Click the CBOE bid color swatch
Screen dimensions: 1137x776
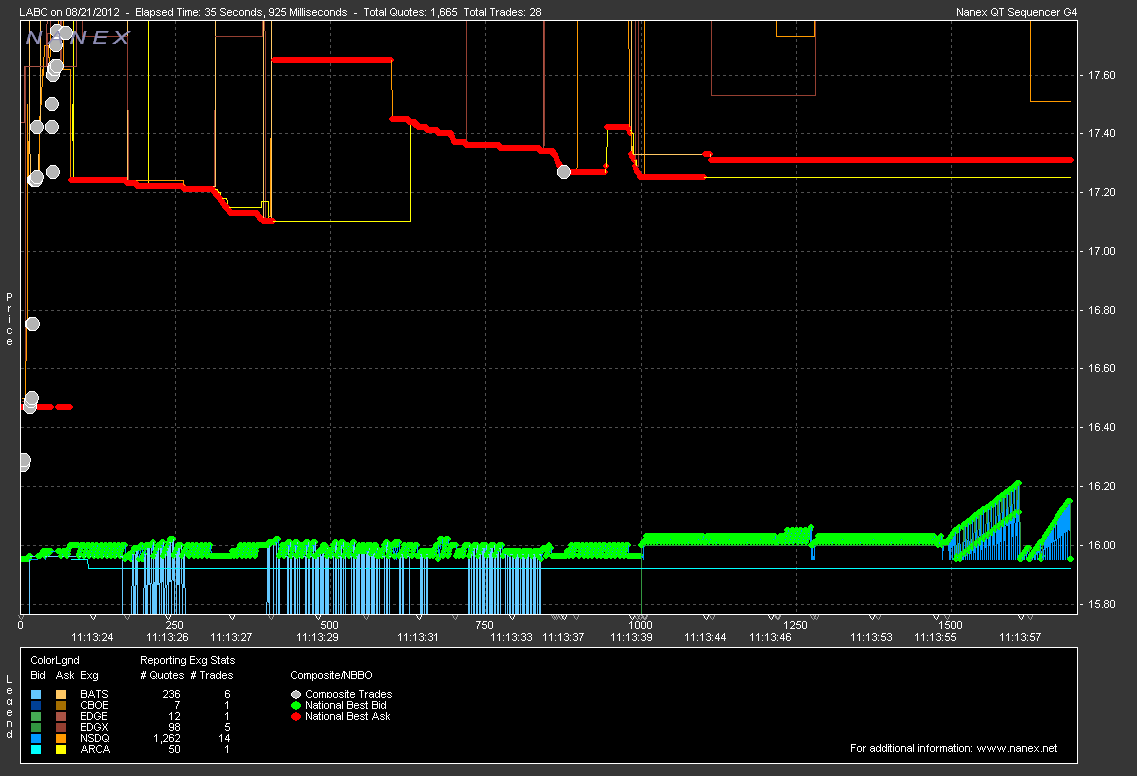point(36,705)
